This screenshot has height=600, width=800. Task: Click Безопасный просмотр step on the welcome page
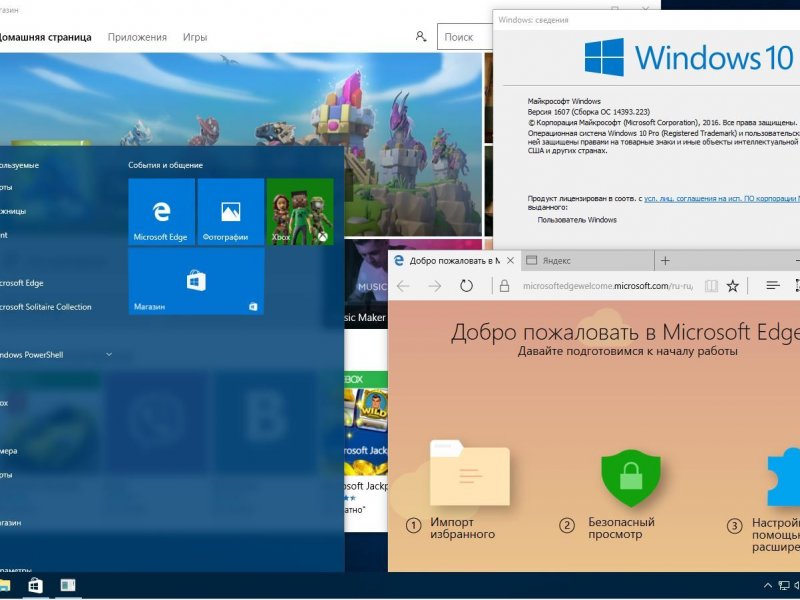pos(621,528)
